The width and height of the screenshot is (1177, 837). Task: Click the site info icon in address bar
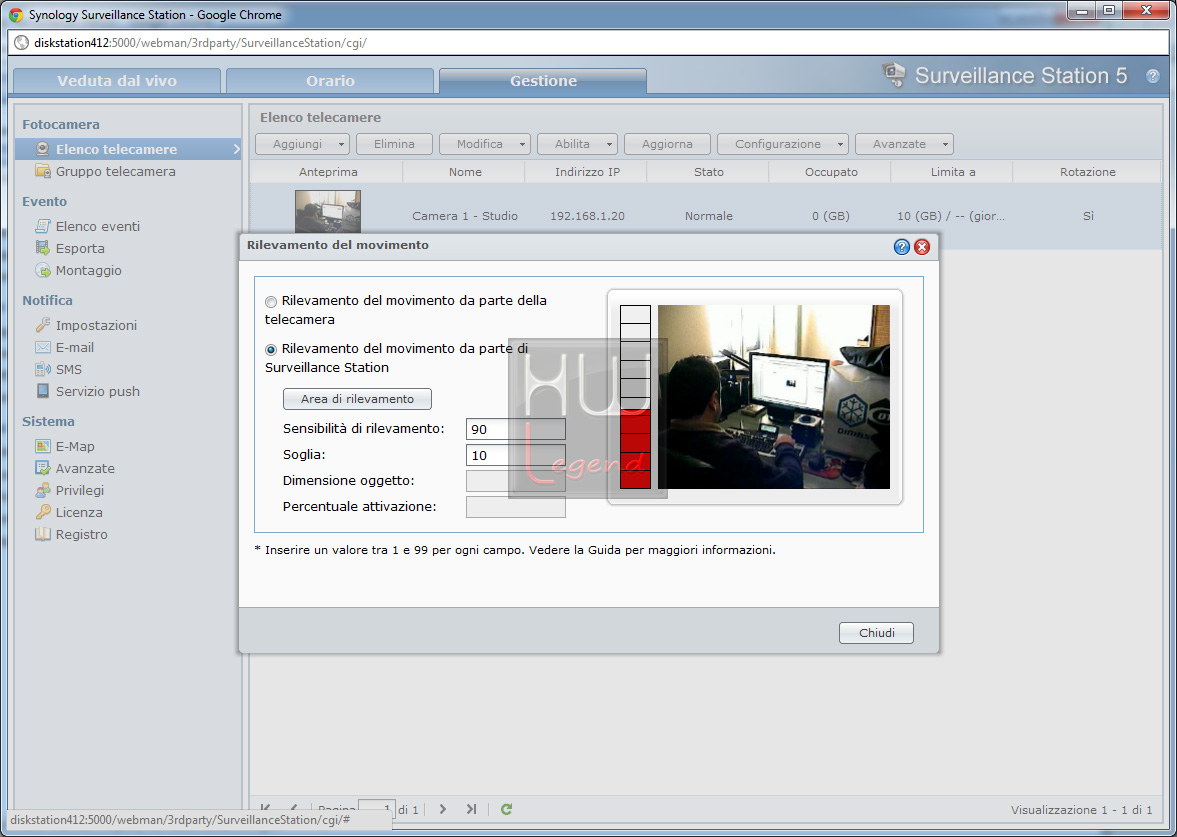tap(22, 43)
